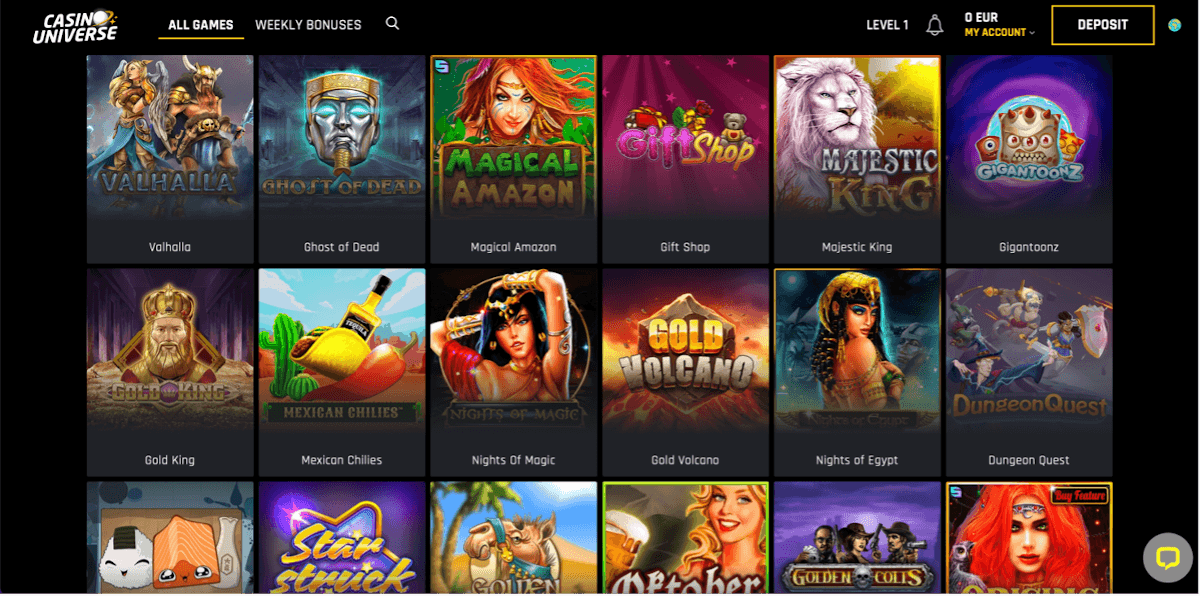Launch the Dungeon Quest game
1200x596 pixels.
tap(1029, 372)
